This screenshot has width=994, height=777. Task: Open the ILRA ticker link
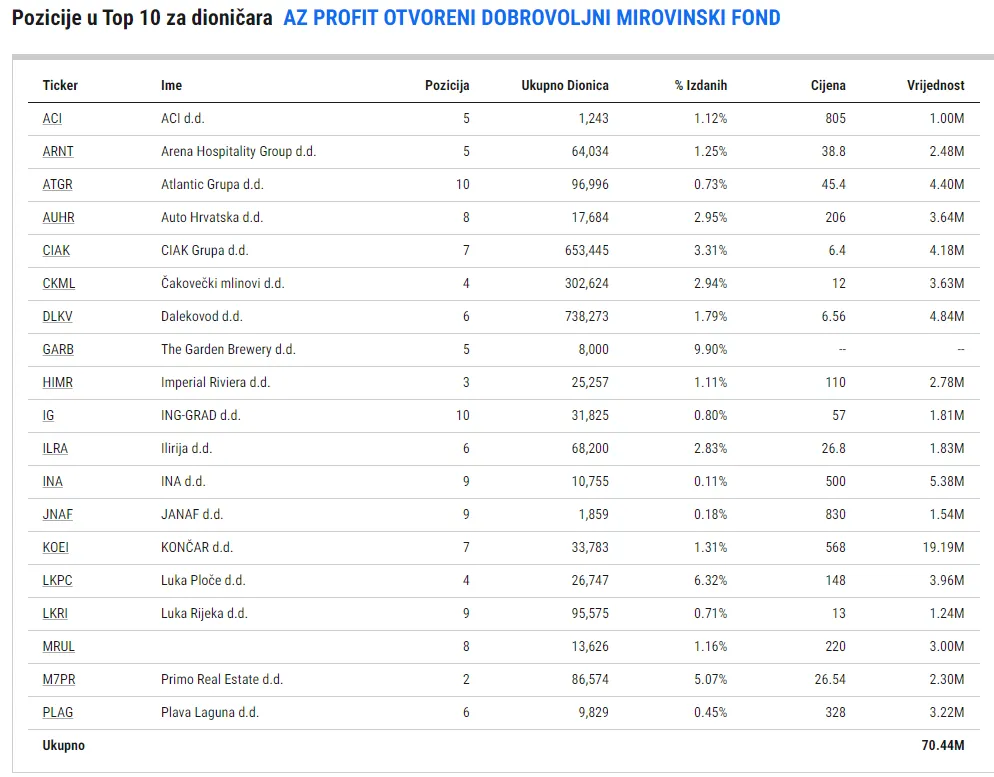click(x=55, y=448)
